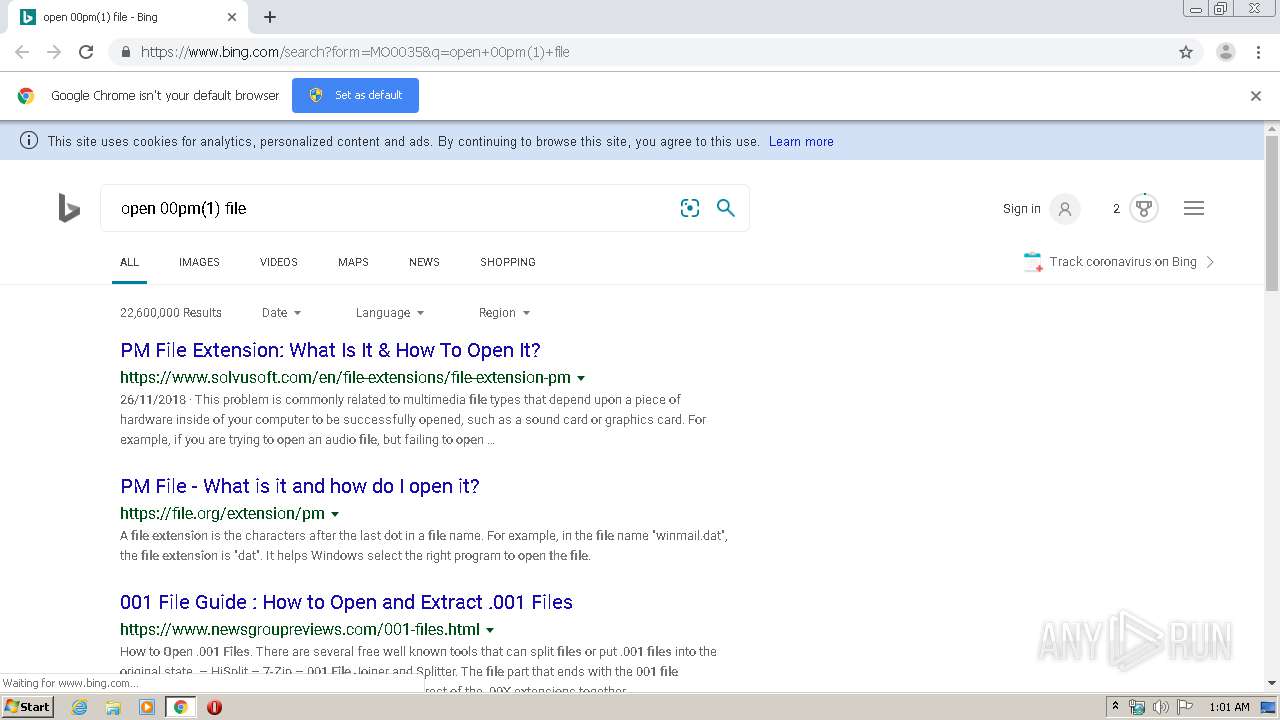Click Set as default button
This screenshot has height=720, width=1280.
pos(355,95)
